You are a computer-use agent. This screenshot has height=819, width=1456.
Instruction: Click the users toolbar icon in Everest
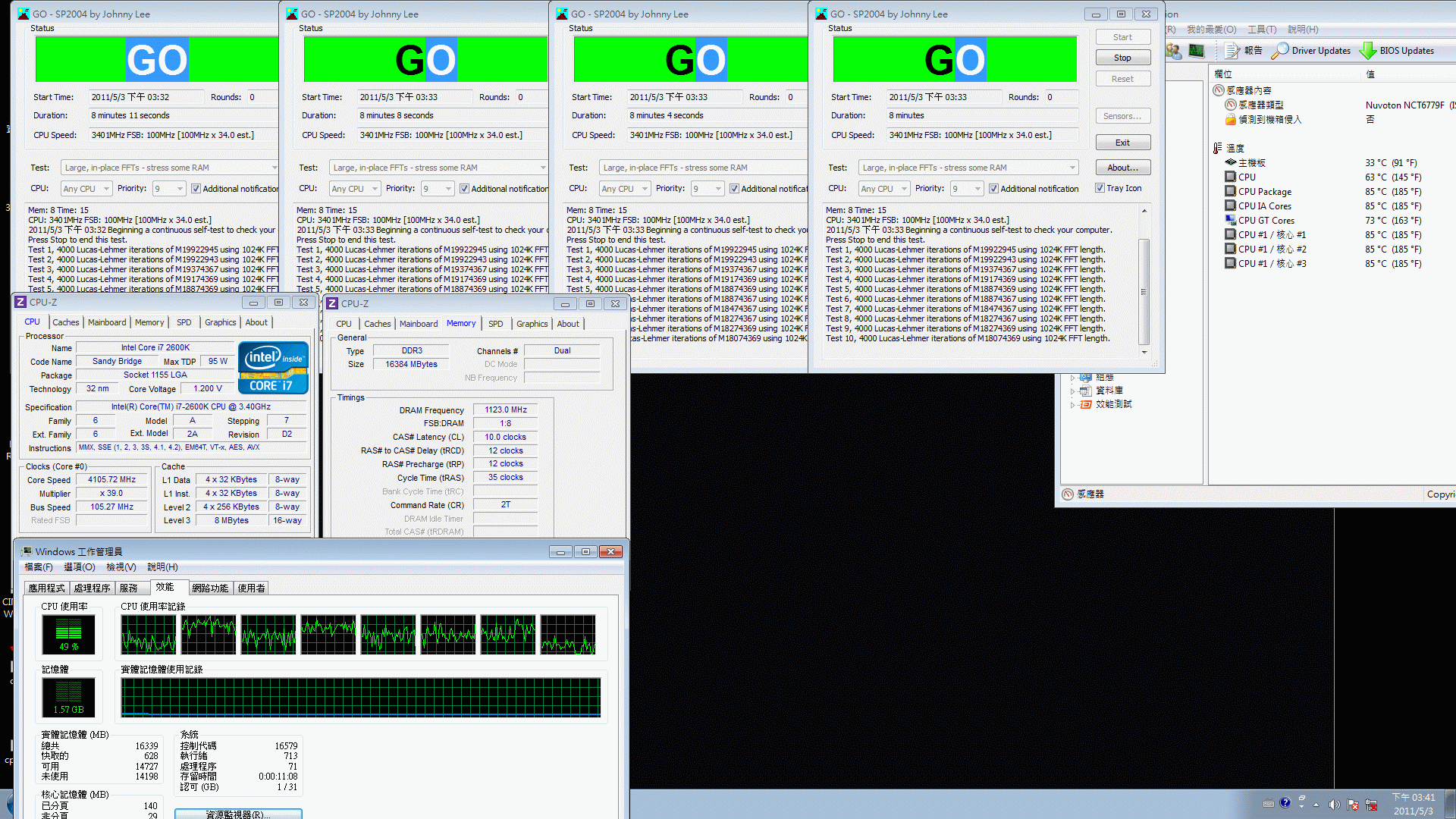pyautogui.click(x=1174, y=51)
